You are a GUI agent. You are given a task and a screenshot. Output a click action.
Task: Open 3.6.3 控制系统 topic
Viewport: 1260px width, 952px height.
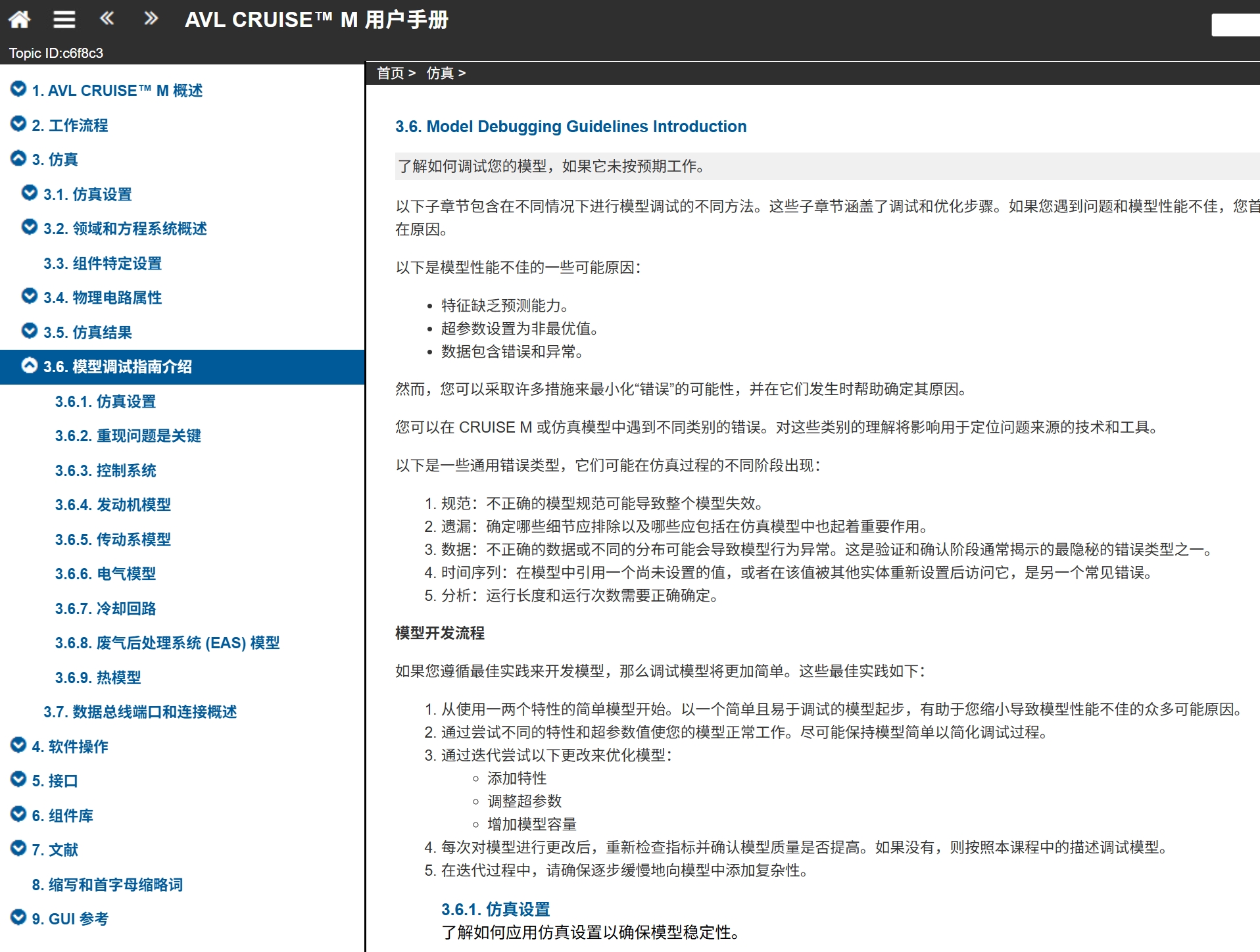tap(106, 471)
